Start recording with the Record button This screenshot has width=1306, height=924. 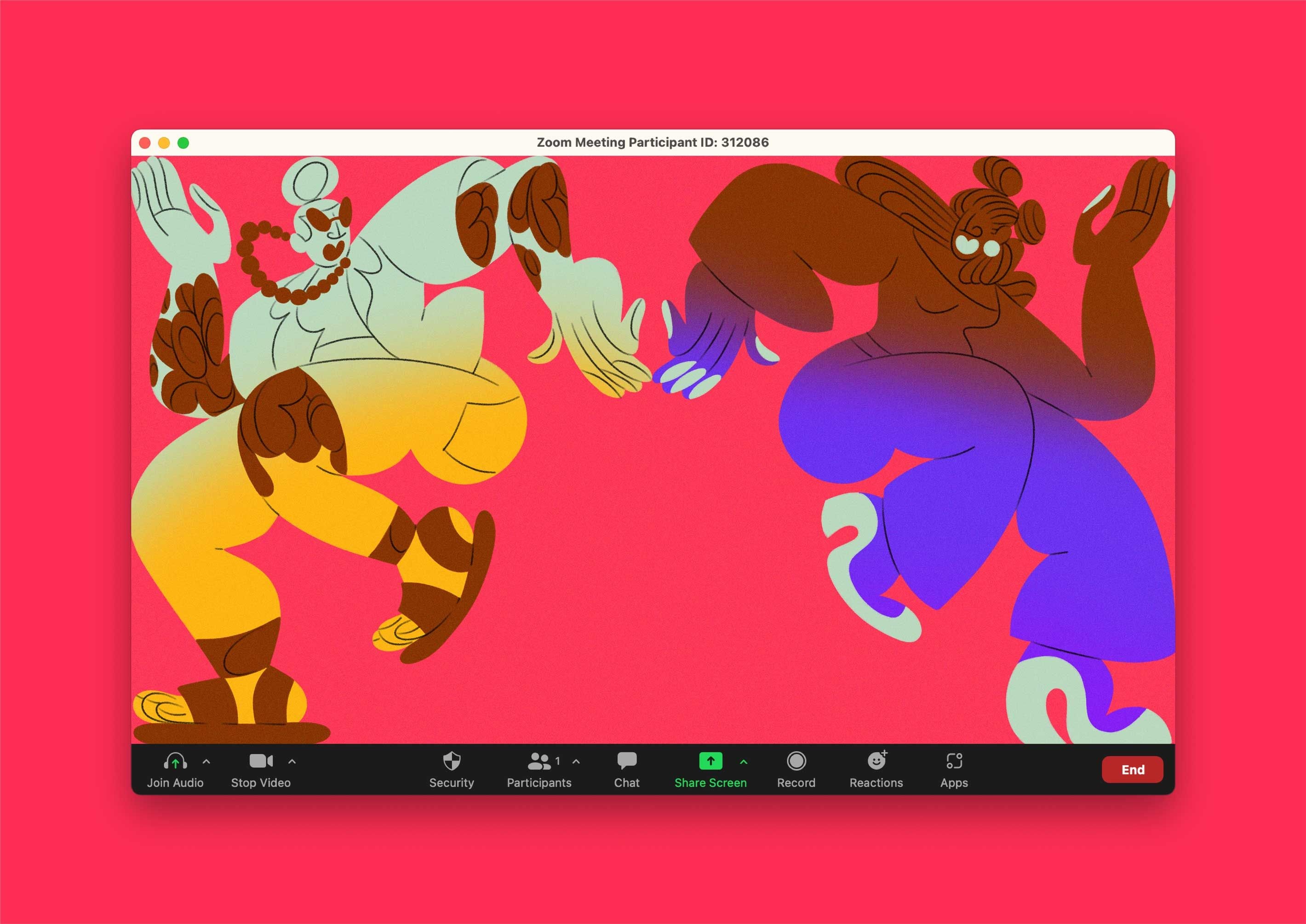pos(796,761)
